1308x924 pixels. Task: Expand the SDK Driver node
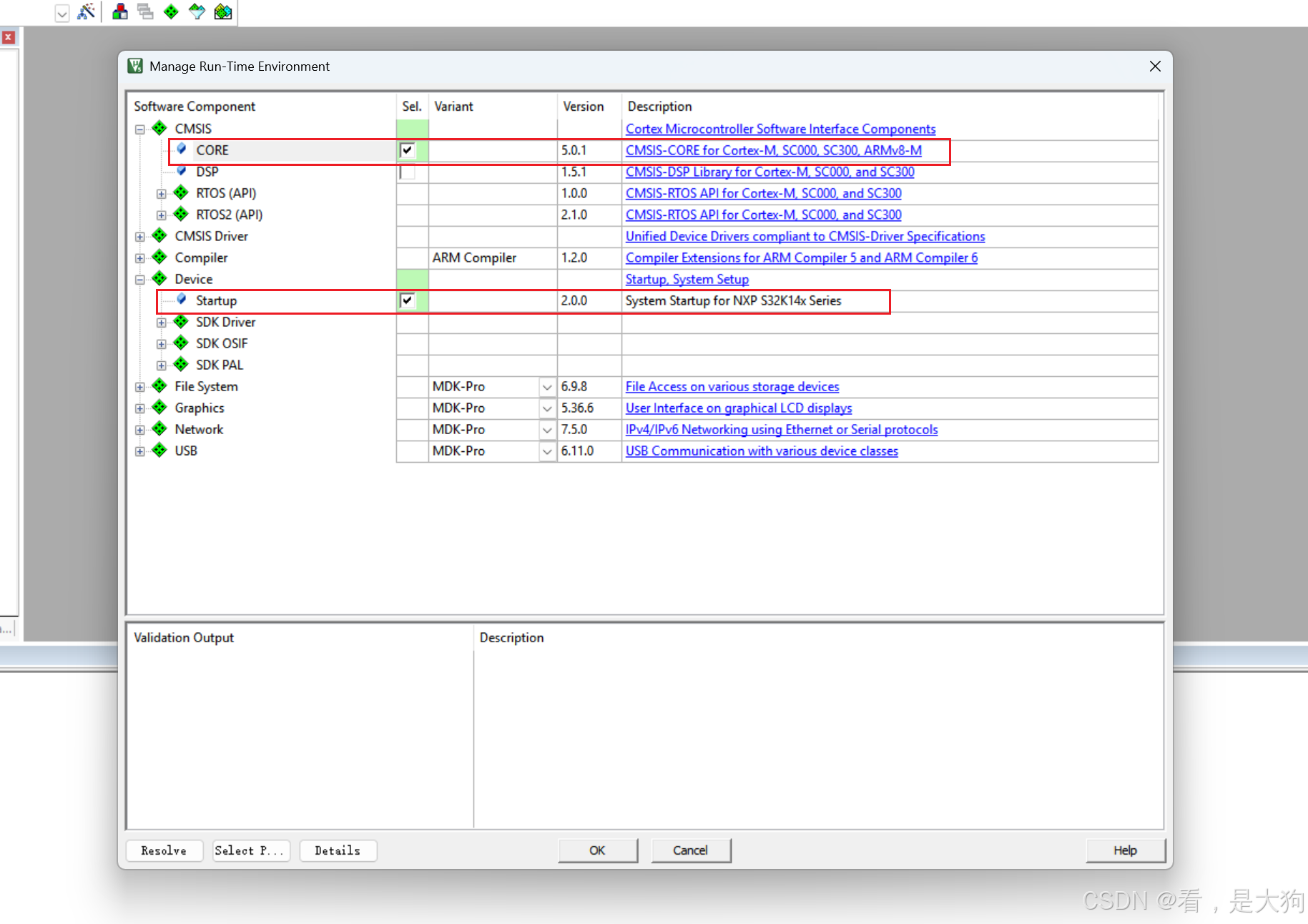click(162, 323)
